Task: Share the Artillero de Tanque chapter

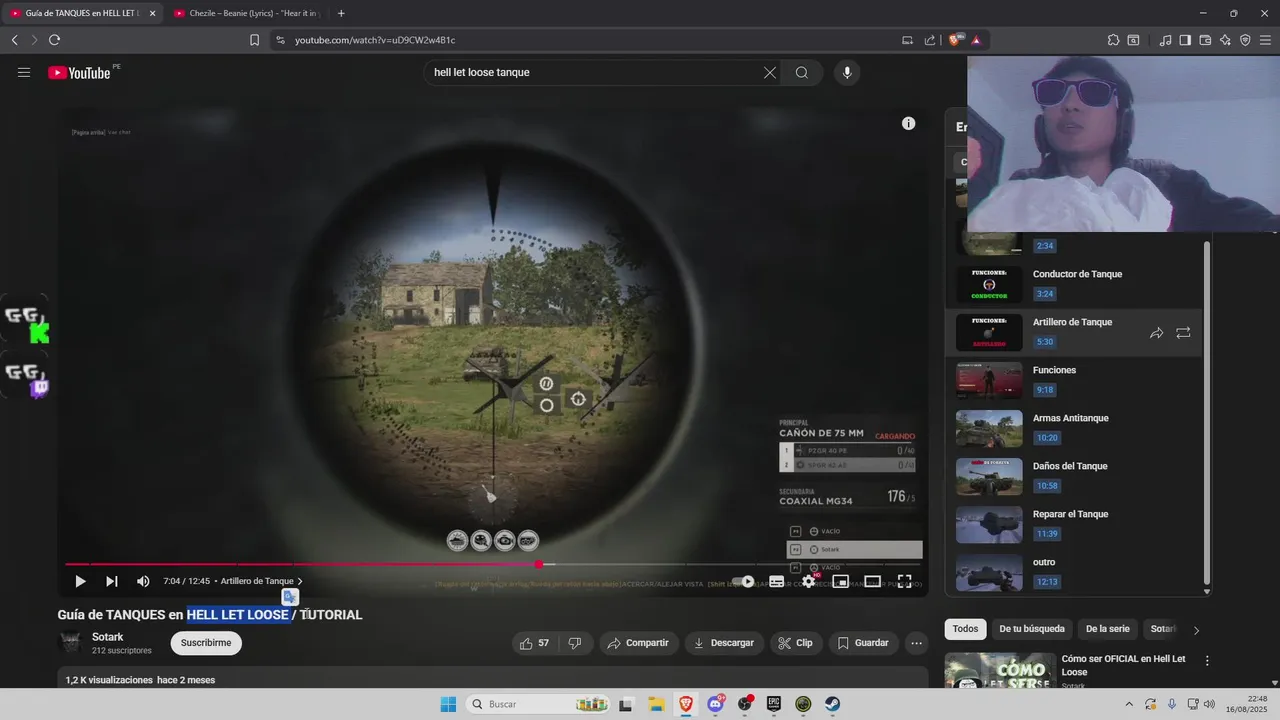Action: [x=1156, y=333]
